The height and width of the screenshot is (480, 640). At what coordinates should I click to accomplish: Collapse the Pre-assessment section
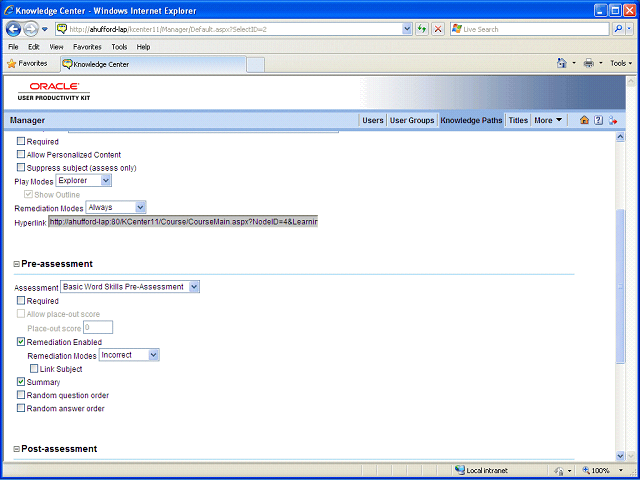(x=17, y=264)
